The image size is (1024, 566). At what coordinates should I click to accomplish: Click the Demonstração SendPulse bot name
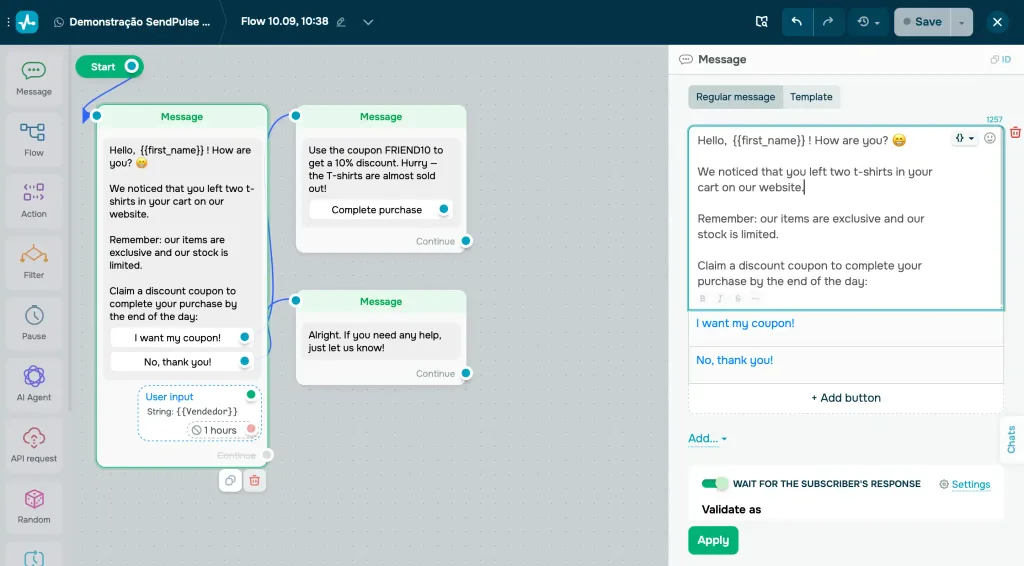(x=140, y=22)
